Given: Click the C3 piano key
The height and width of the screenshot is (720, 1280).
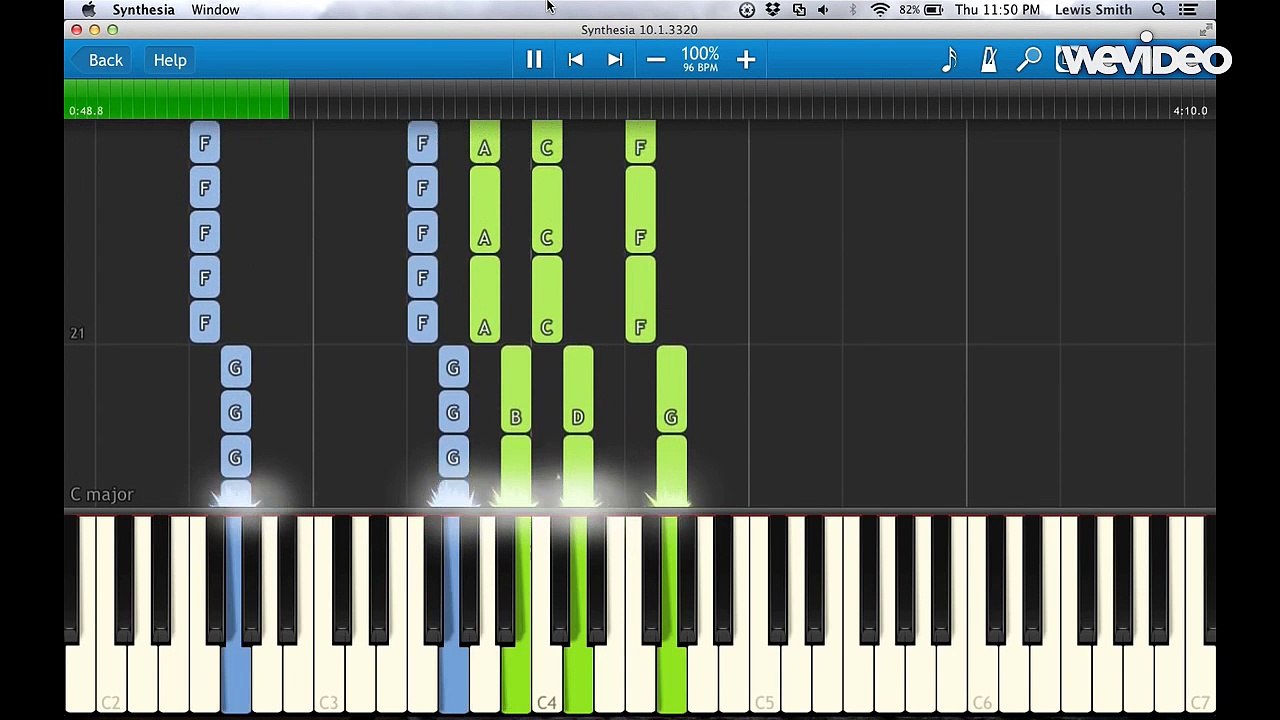Looking at the screenshot, I should 328,680.
